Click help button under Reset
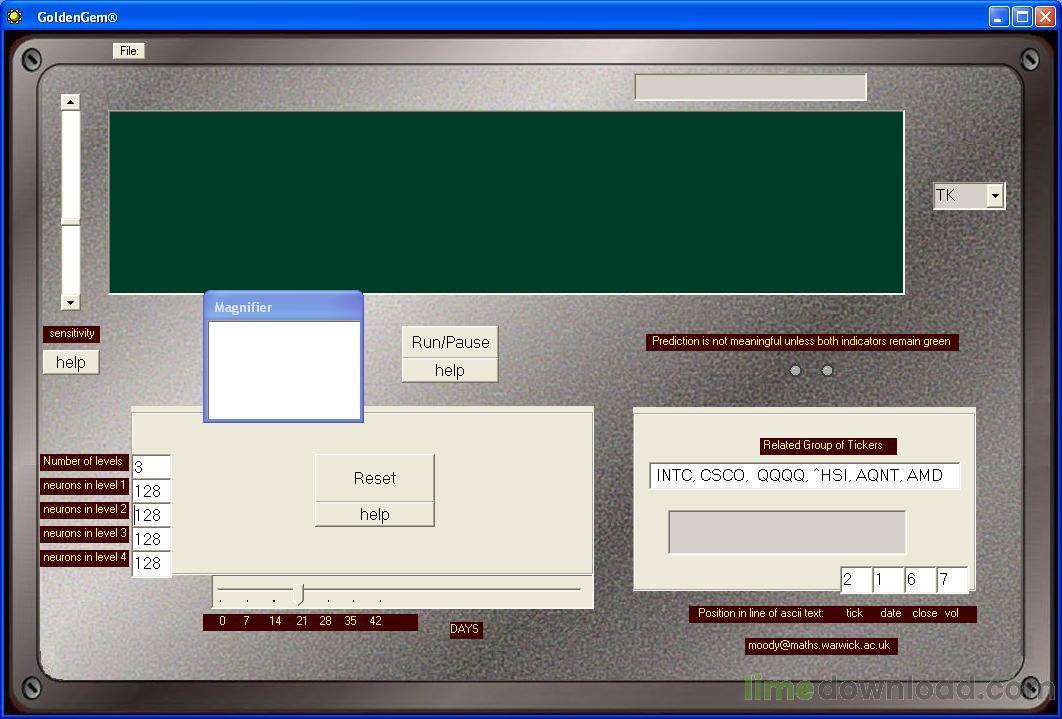The width and height of the screenshot is (1062, 719). [374, 514]
